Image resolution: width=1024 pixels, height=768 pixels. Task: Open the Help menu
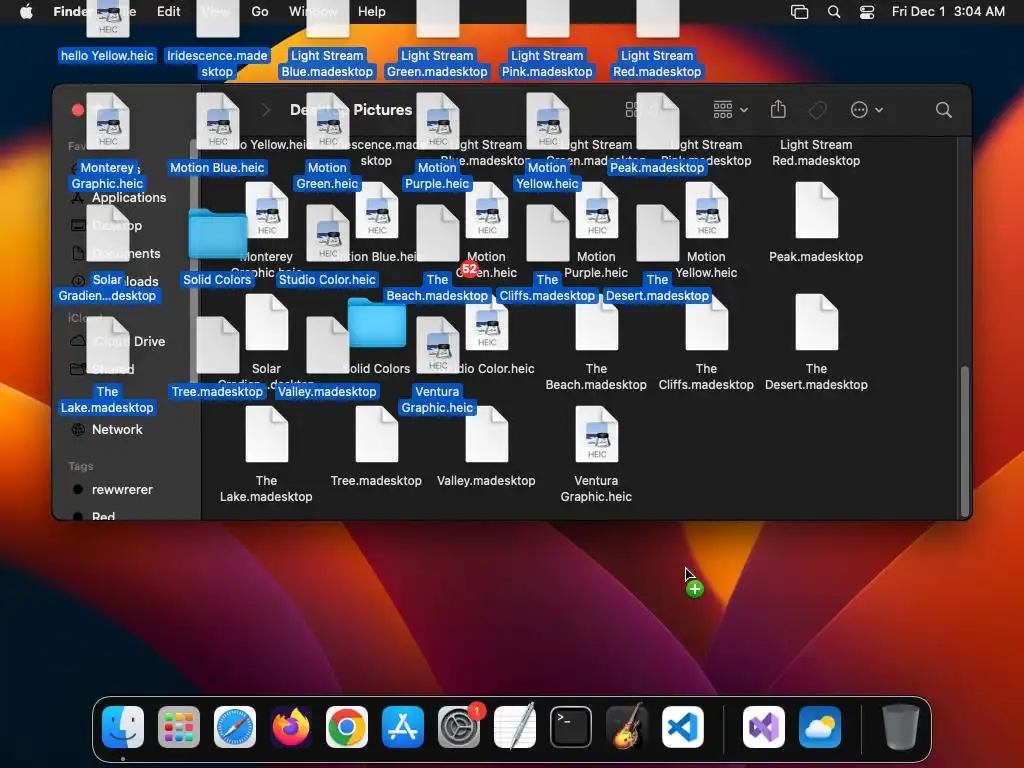point(372,11)
